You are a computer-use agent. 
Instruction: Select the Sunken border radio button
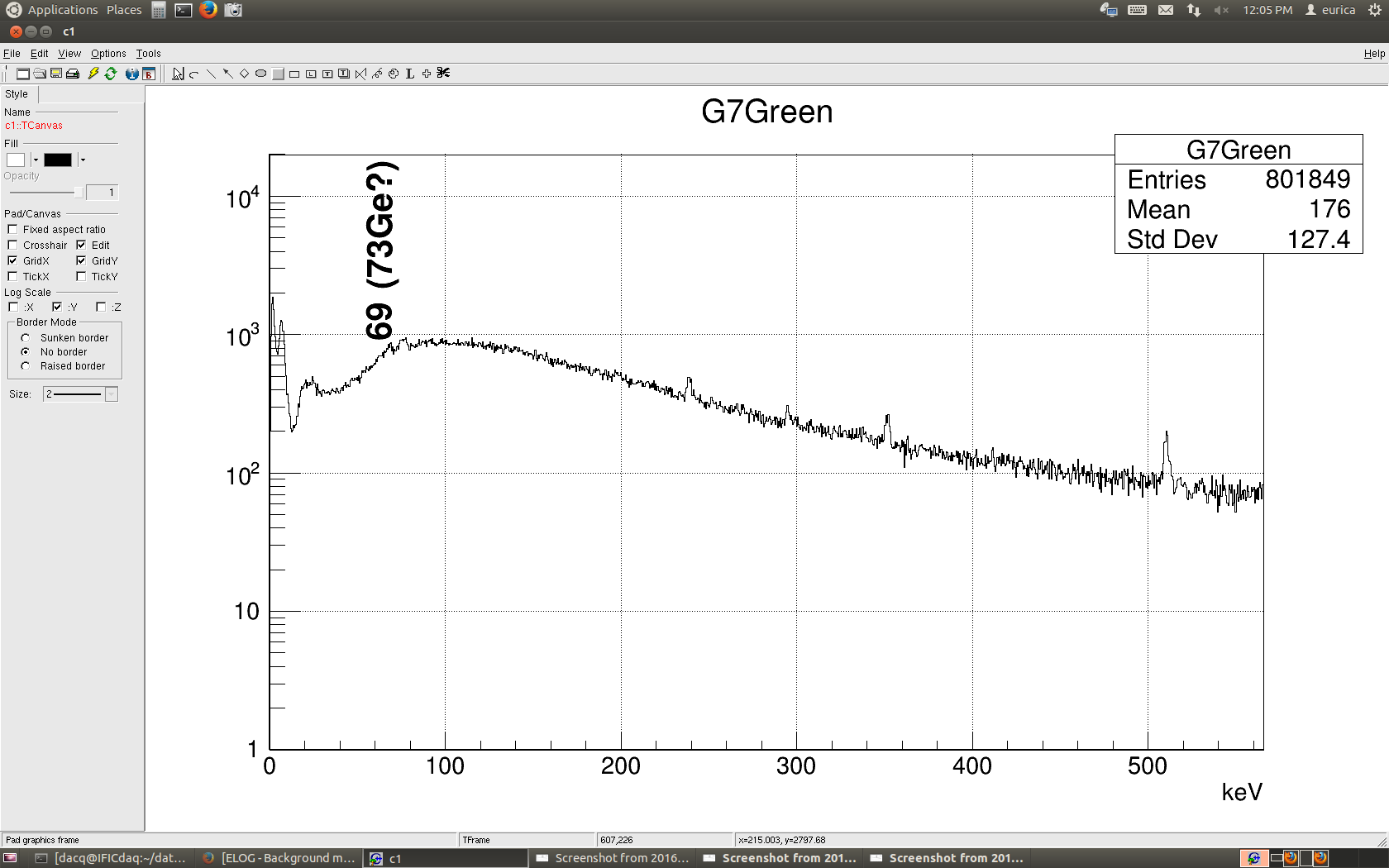click(26, 338)
